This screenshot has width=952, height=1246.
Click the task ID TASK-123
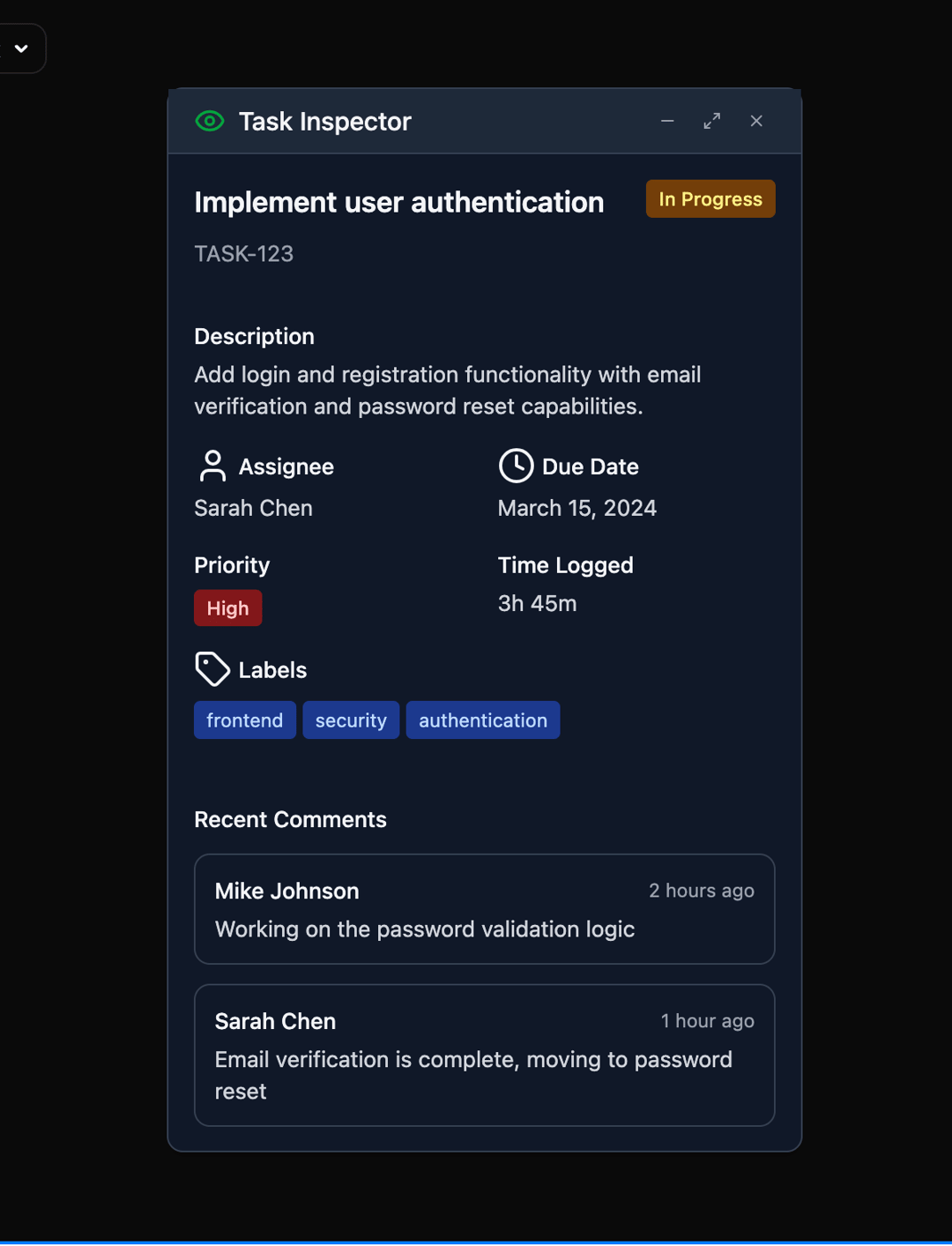coord(244,254)
